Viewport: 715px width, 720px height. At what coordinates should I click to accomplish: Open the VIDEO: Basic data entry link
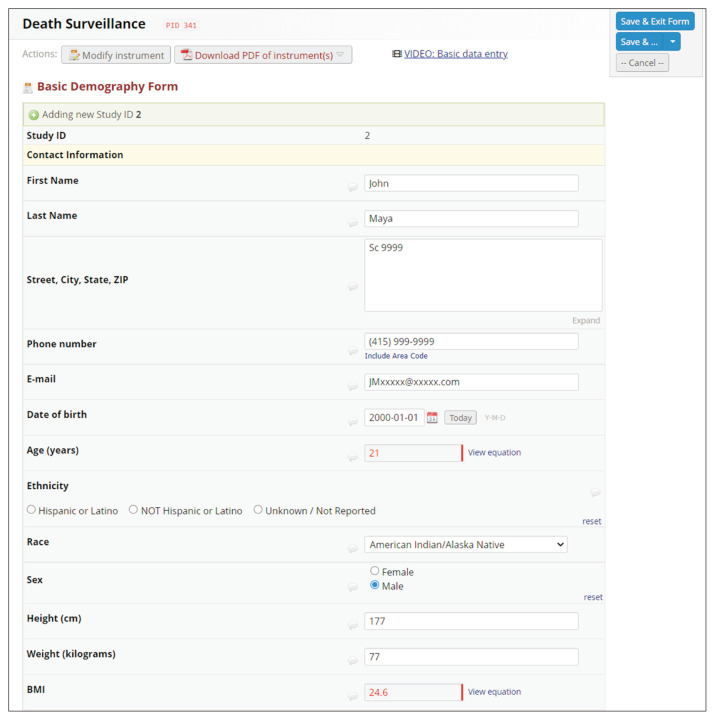[455, 54]
